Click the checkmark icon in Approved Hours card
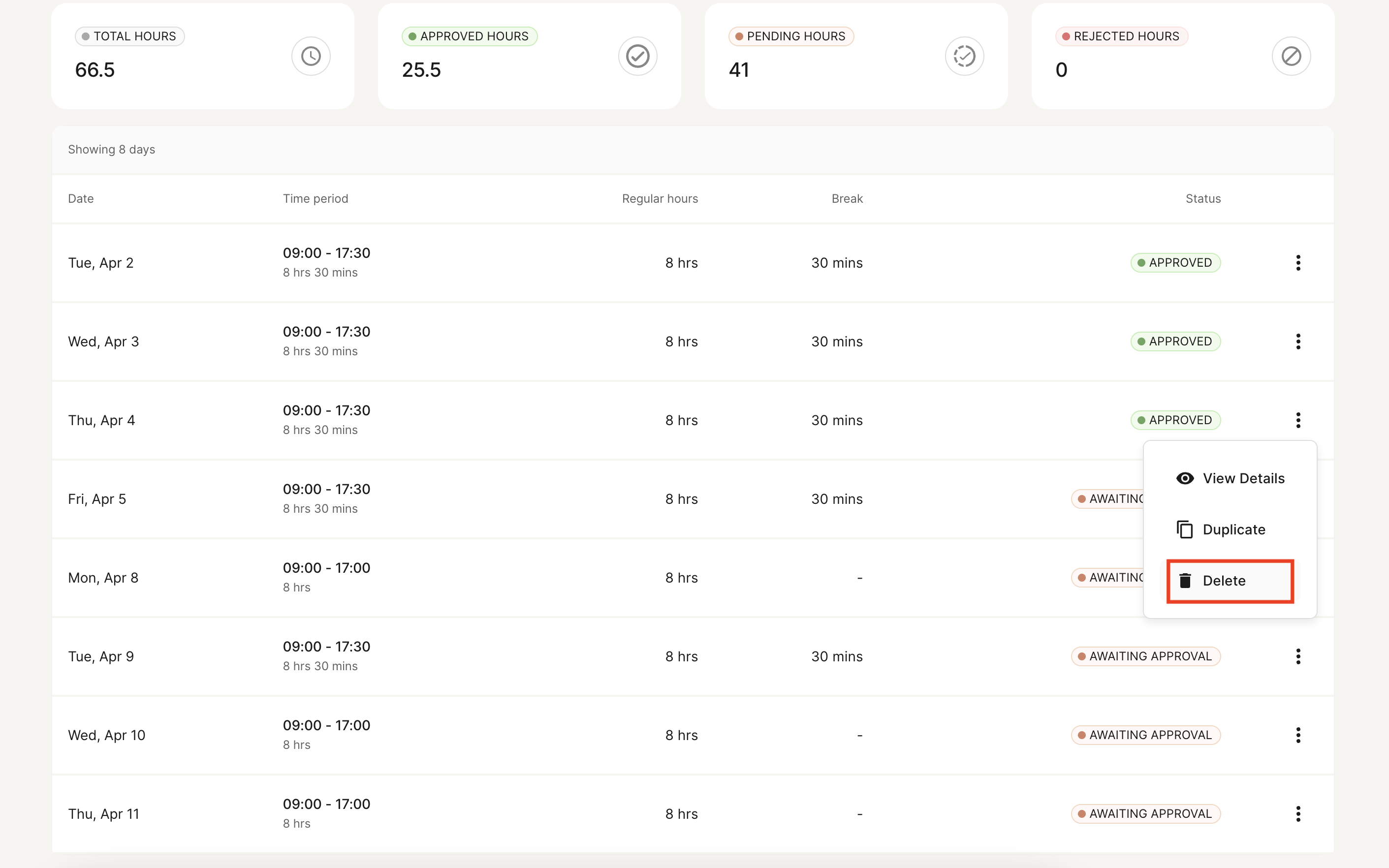The height and width of the screenshot is (868, 1389). pyautogui.click(x=637, y=56)
